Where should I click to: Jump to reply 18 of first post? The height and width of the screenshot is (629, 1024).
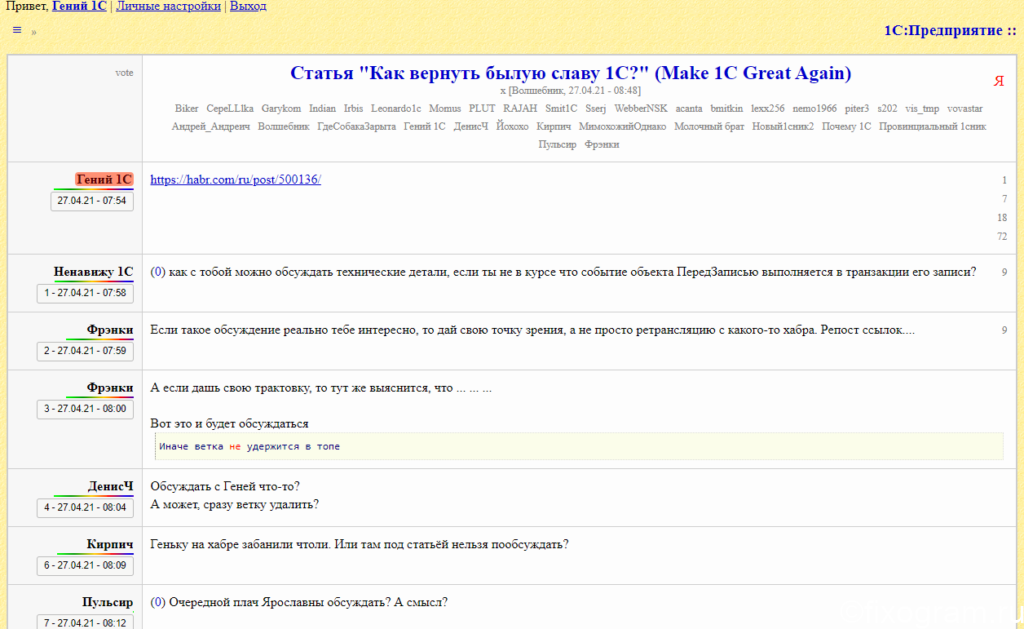pos(1002,218)
